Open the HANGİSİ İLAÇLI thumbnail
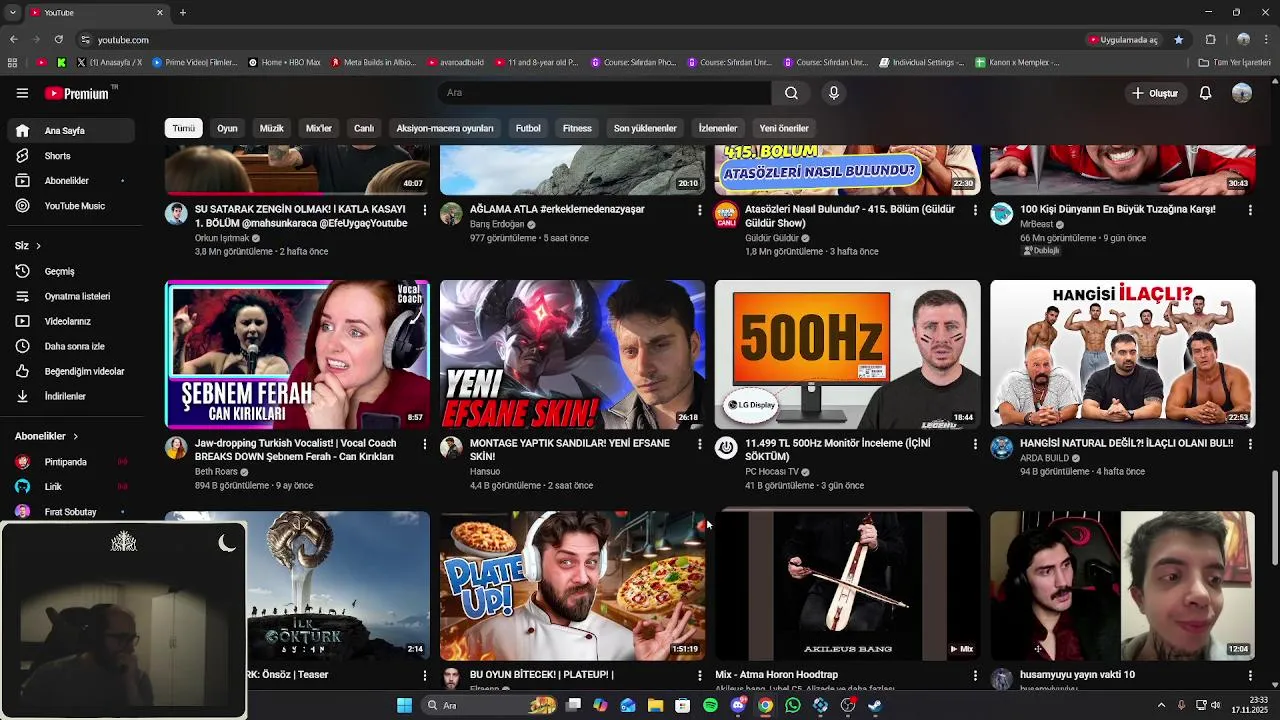The width and height of the screenshot is (1280, 720). 1122,354
